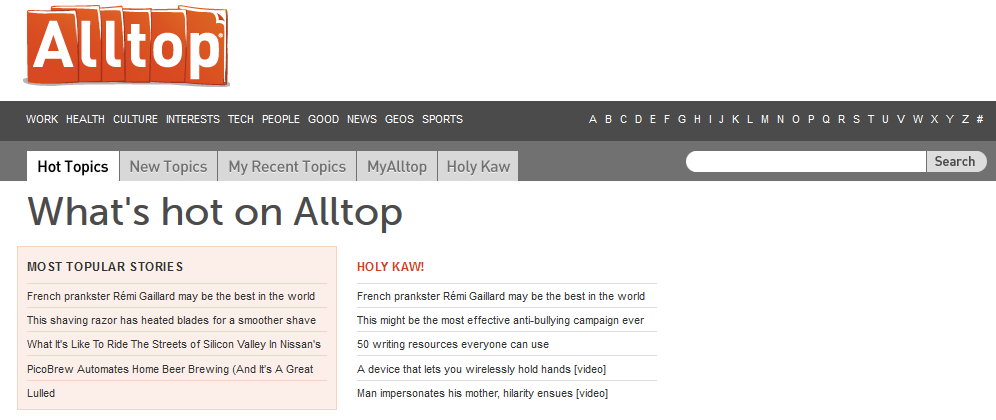
Task: Read the heated blades shaving razor story
Action: tap(172, 320)
